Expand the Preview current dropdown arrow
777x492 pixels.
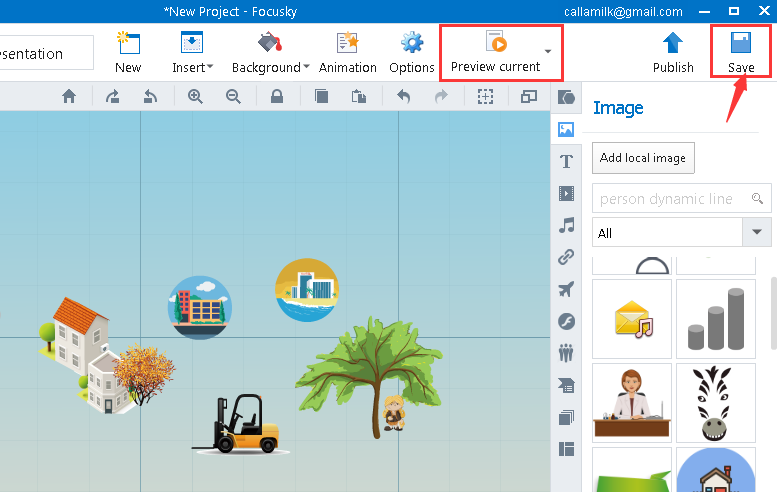548,51
